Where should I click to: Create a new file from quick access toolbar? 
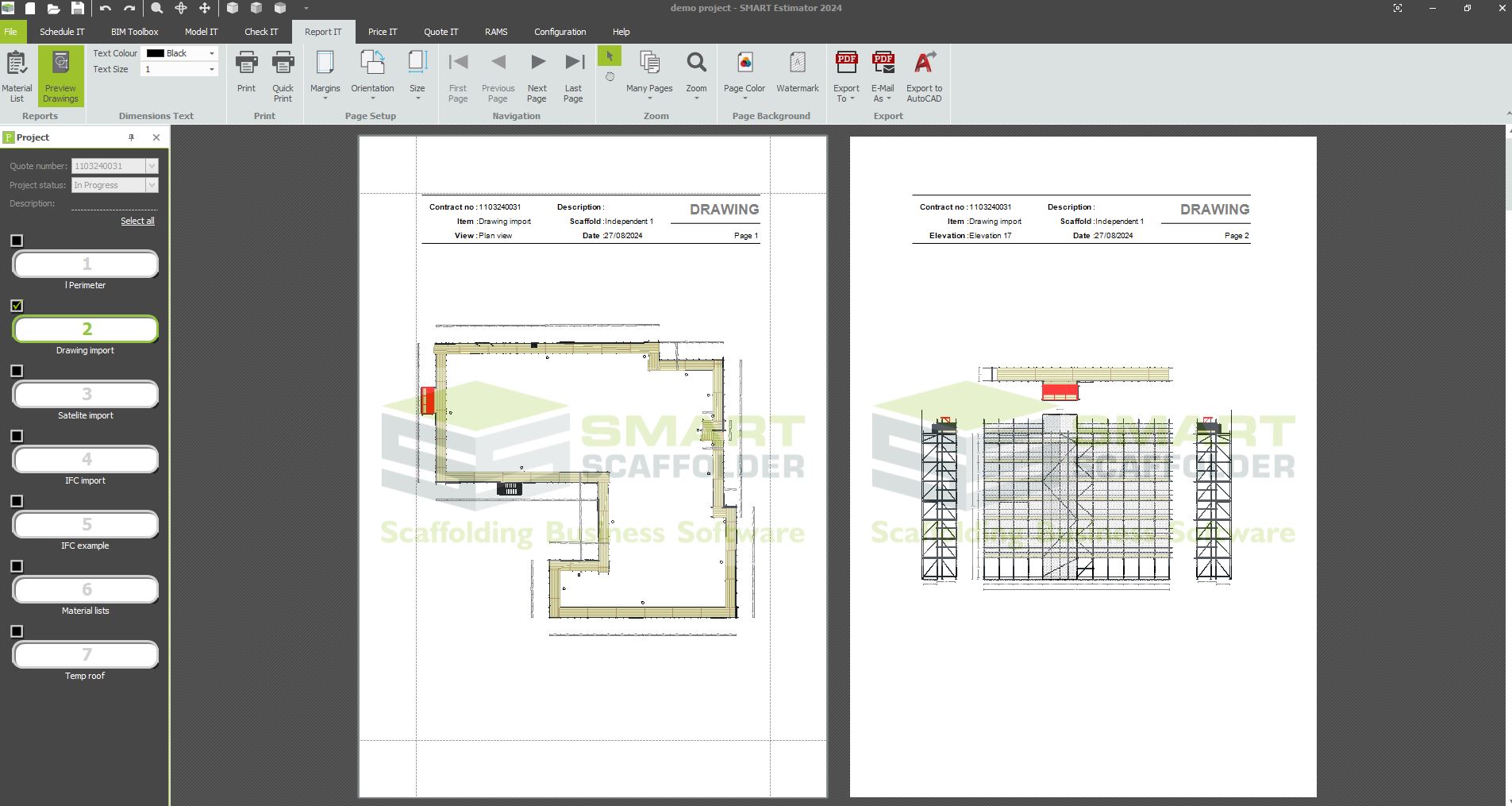click(x=30, y=8)
